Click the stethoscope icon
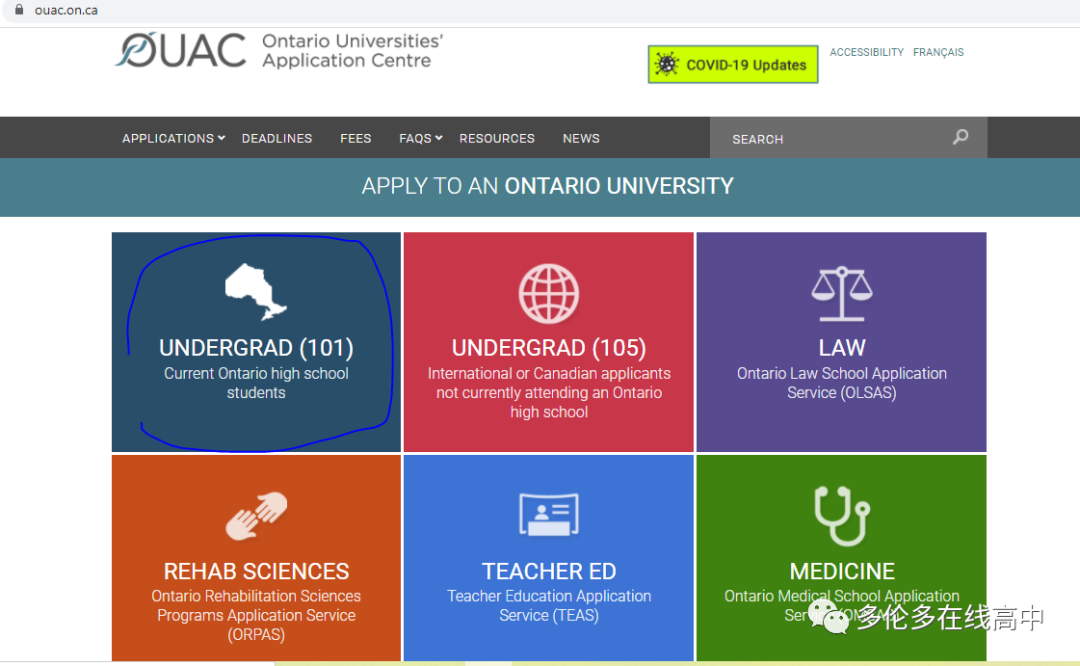 coord(842,516)
